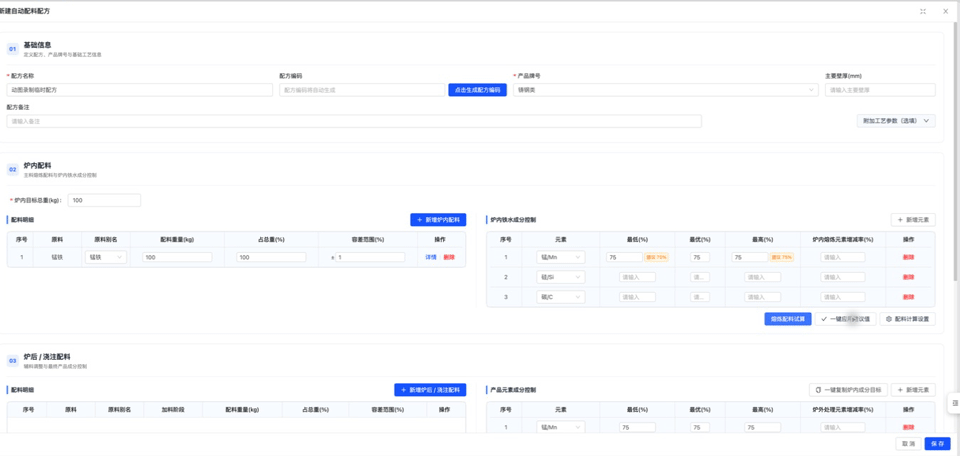Delete the 硅/Si row

pos(909,277)
